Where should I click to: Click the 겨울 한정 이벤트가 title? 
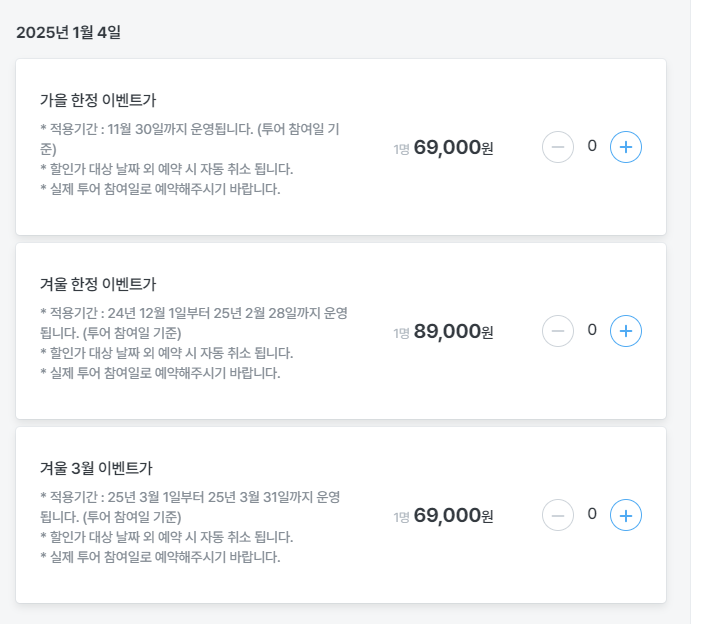click(x=98, y=284)
